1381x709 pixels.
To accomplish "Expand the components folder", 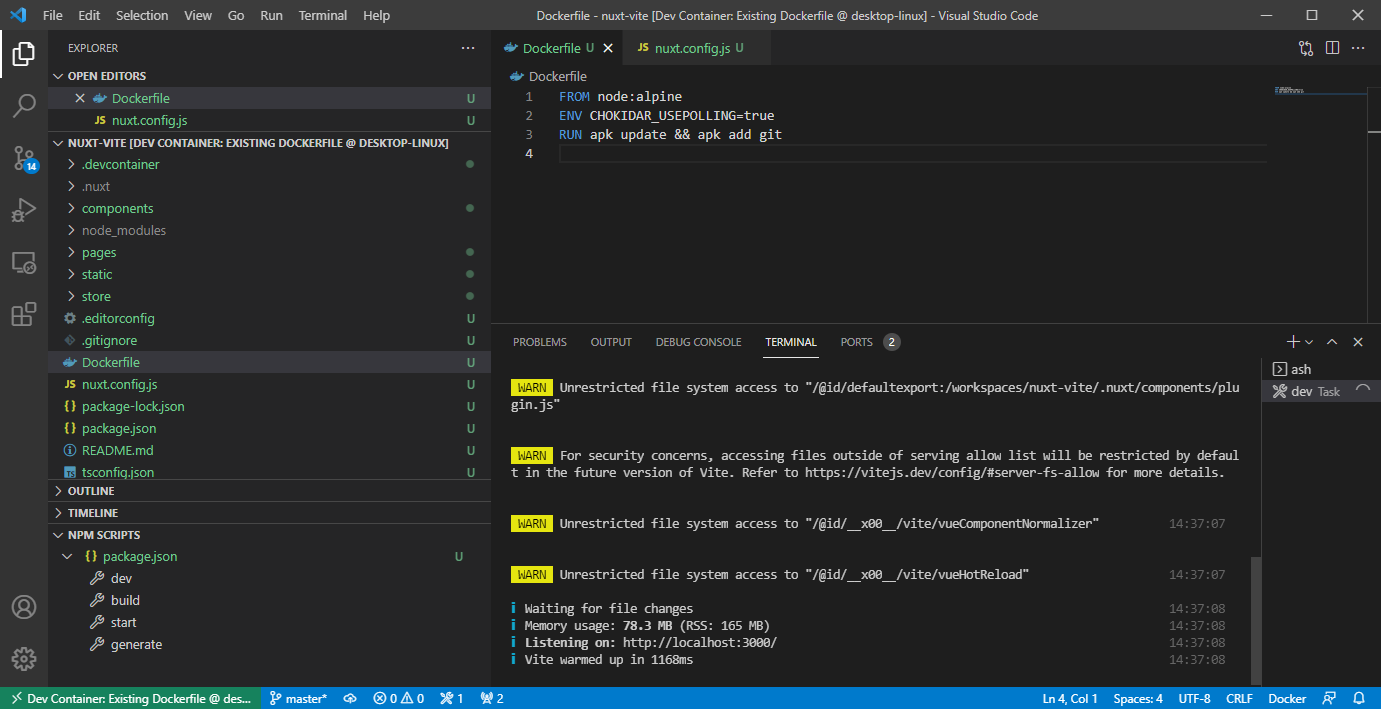I will click(x=117, y=209).
